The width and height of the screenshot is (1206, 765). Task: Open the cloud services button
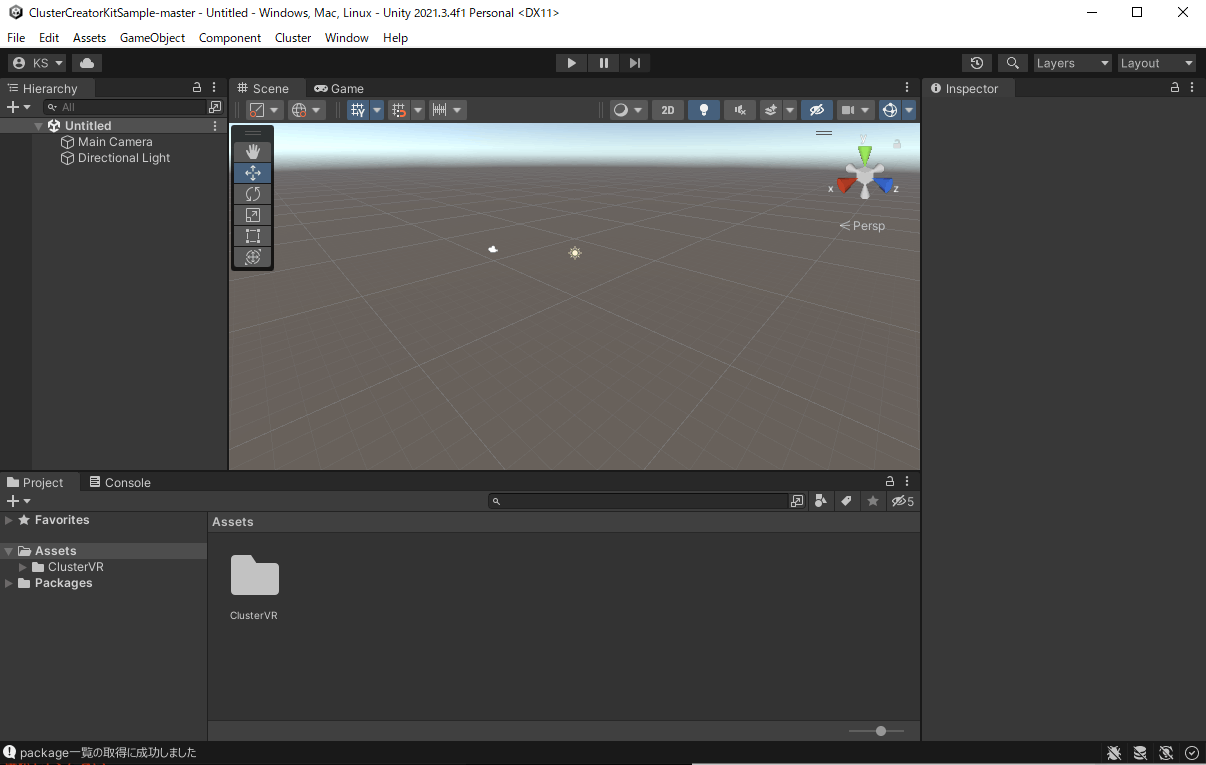[x=87, y=63]
